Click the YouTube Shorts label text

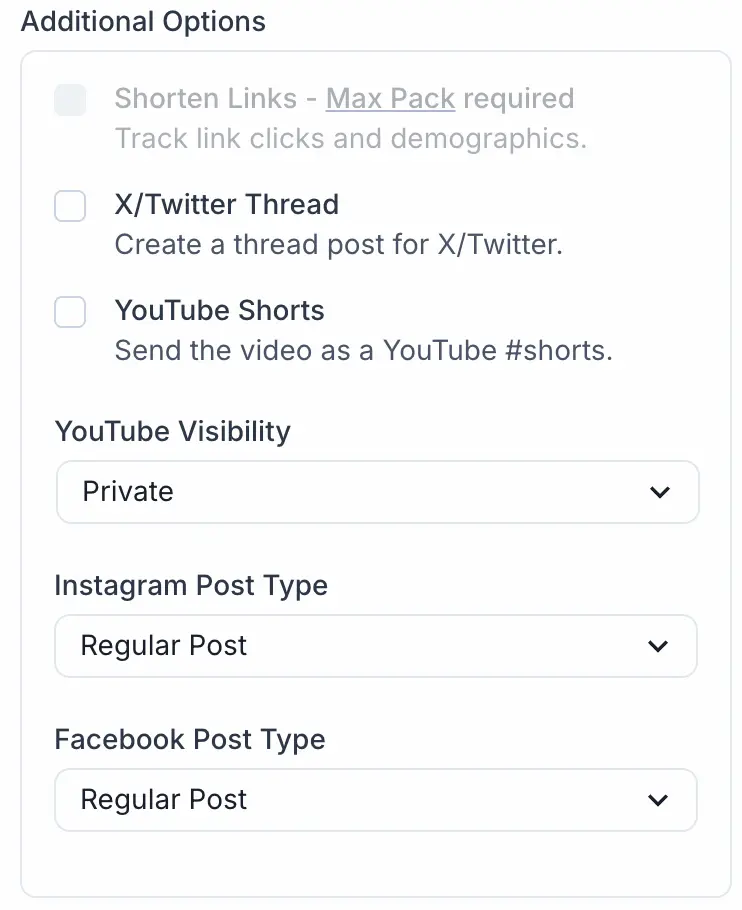click(219, 311)
